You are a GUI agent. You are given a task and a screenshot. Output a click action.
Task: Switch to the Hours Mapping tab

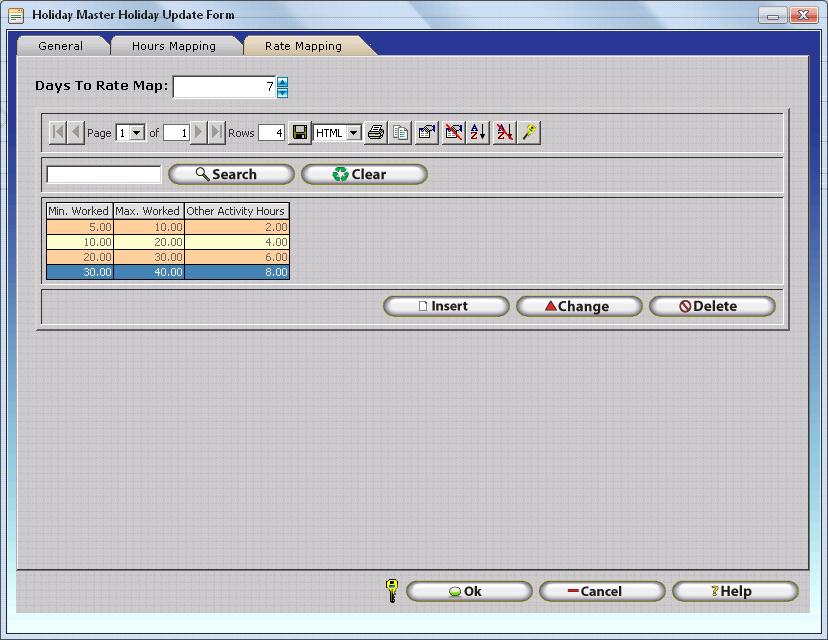tap(174, 46)
